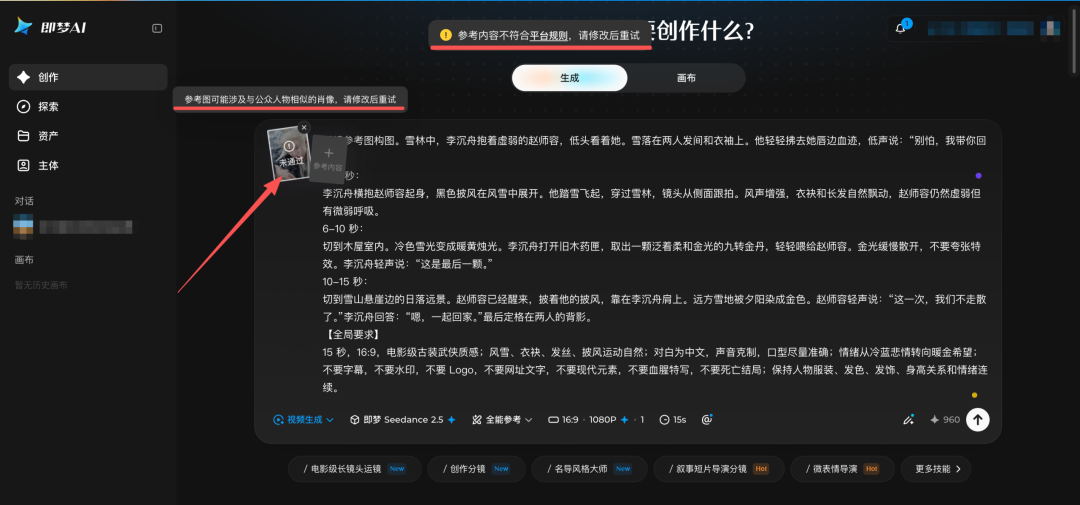Select the 微表情导演 skill chip
The image size is (1080, 505).
point(842,468)
